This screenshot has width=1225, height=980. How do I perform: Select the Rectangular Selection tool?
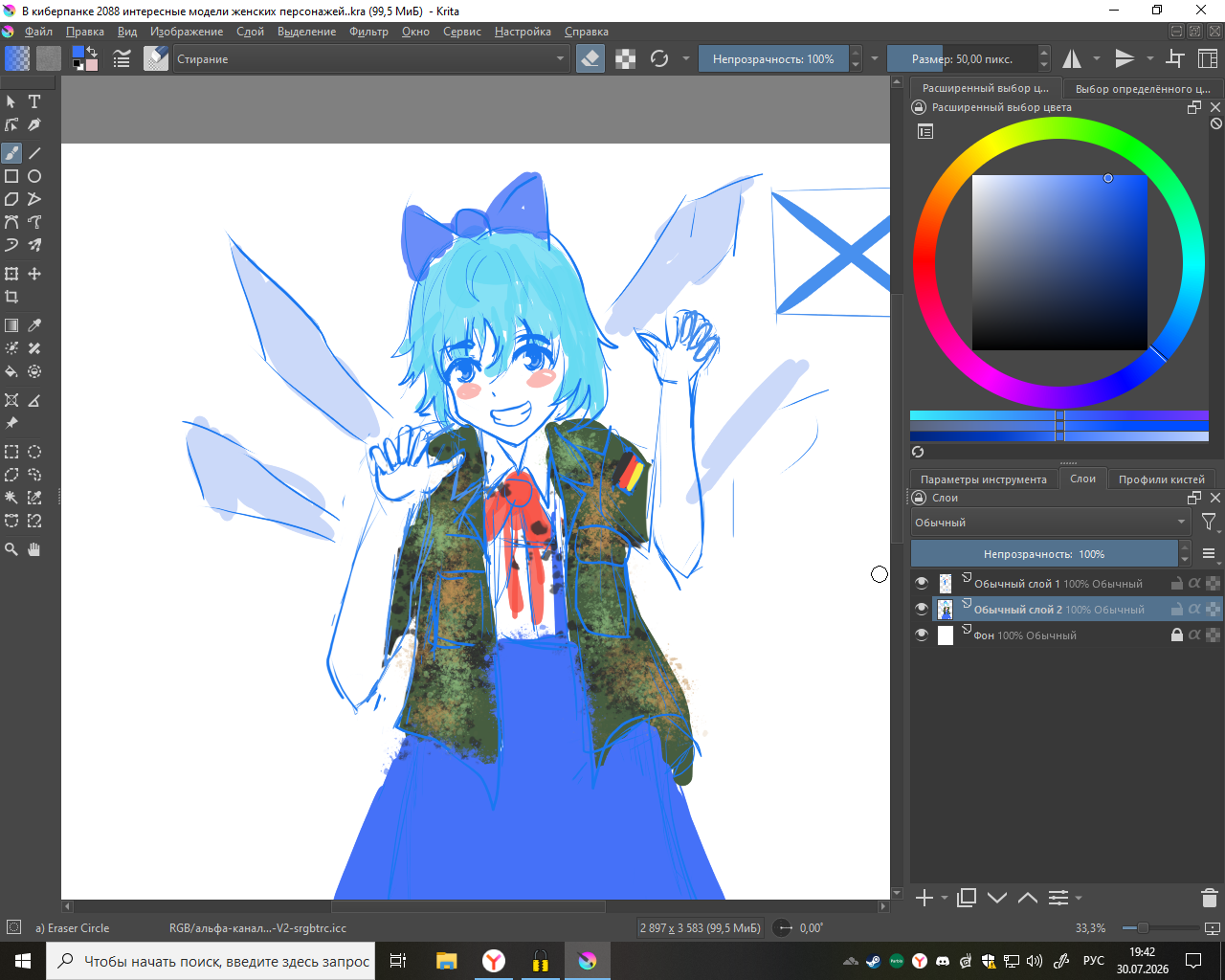click(x=11, y=452)
